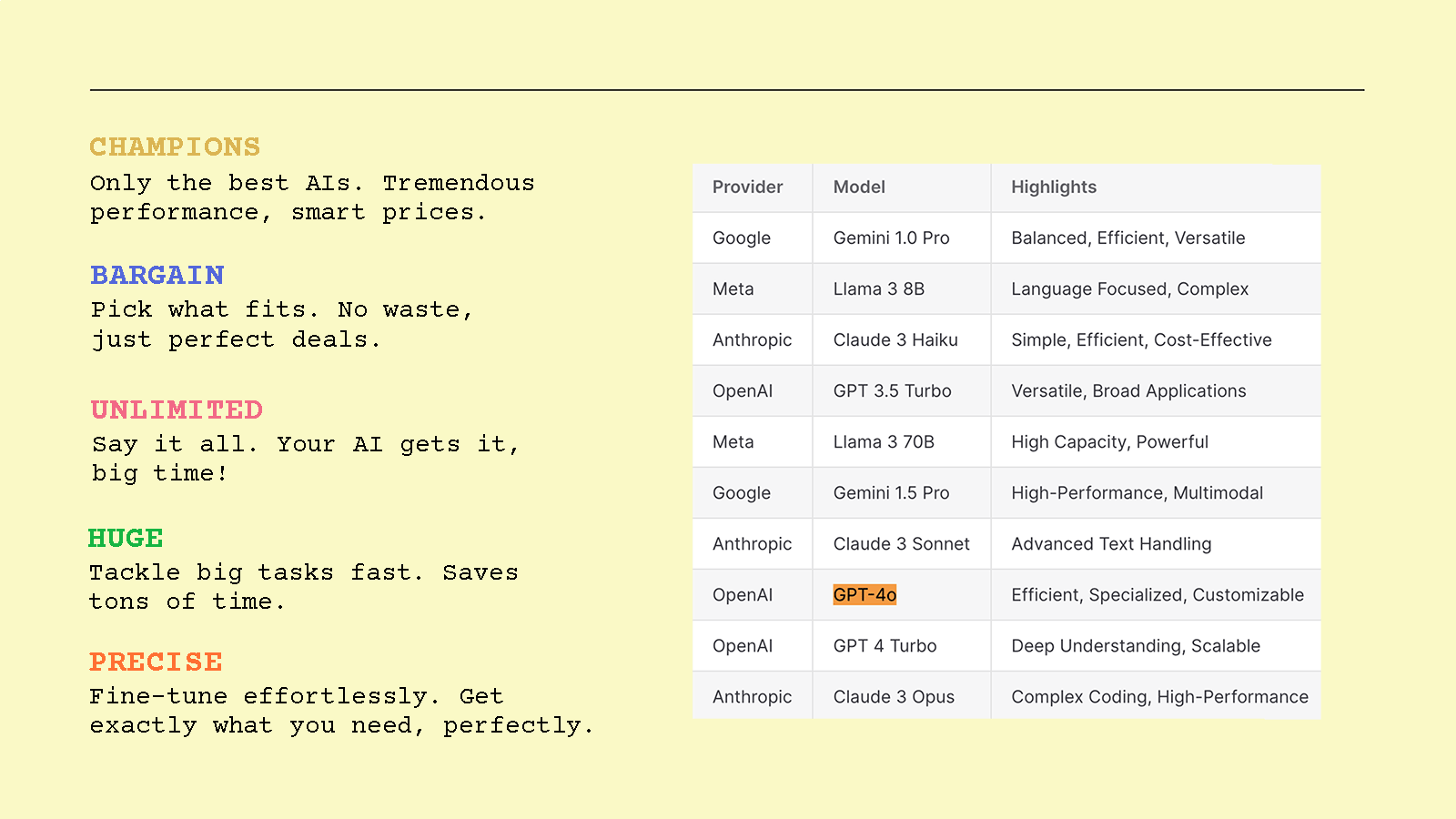Select 'Complex Coding, High-Performance' highlights text
This screenshot has height=819, width=1456.
(1159, 696)
